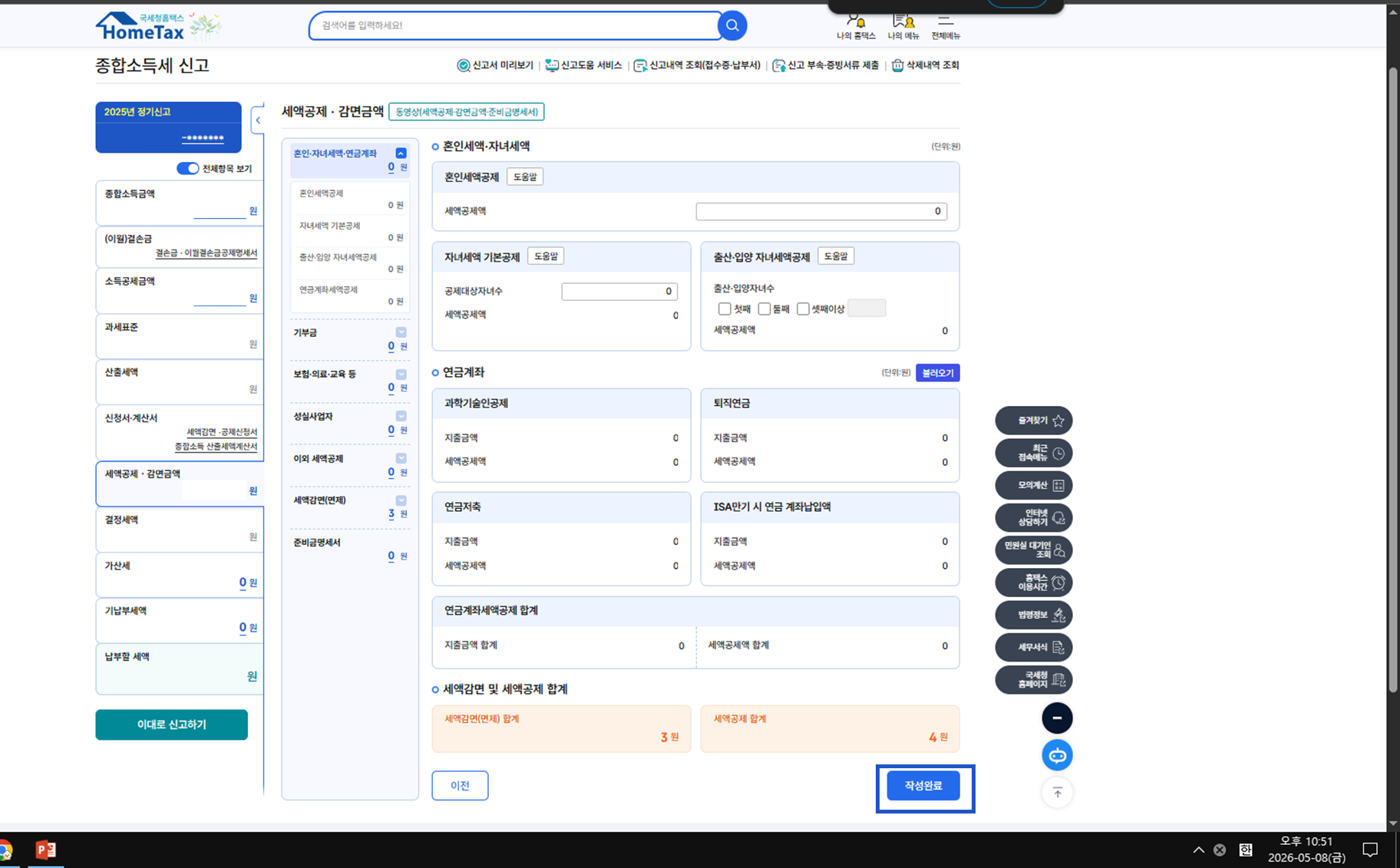This screenshot has width=1400, height=868.
Task: Toggle 전체항목 보기 switch
Action: (187, 168)
